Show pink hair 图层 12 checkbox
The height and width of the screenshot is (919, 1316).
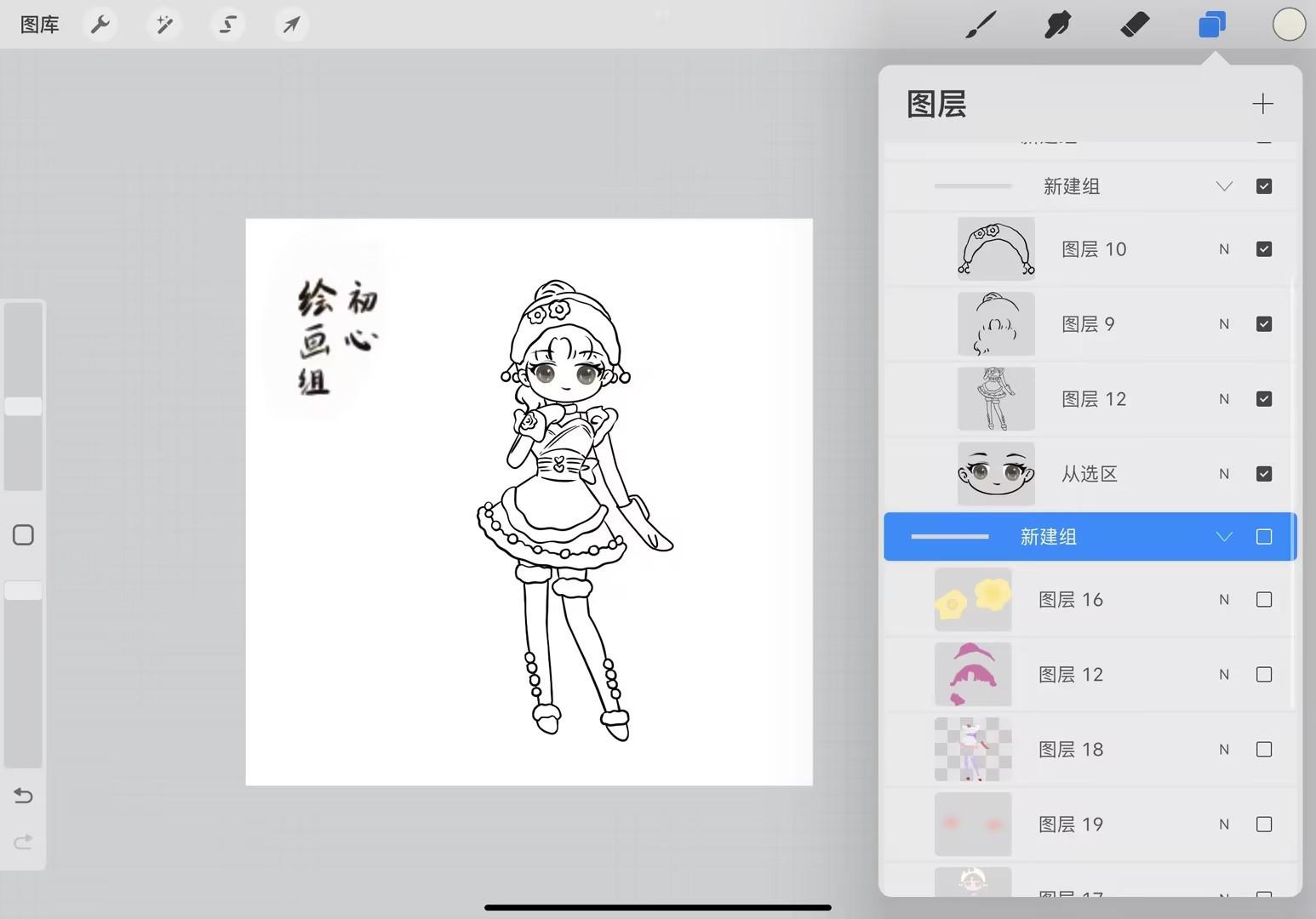[1264, 675]
